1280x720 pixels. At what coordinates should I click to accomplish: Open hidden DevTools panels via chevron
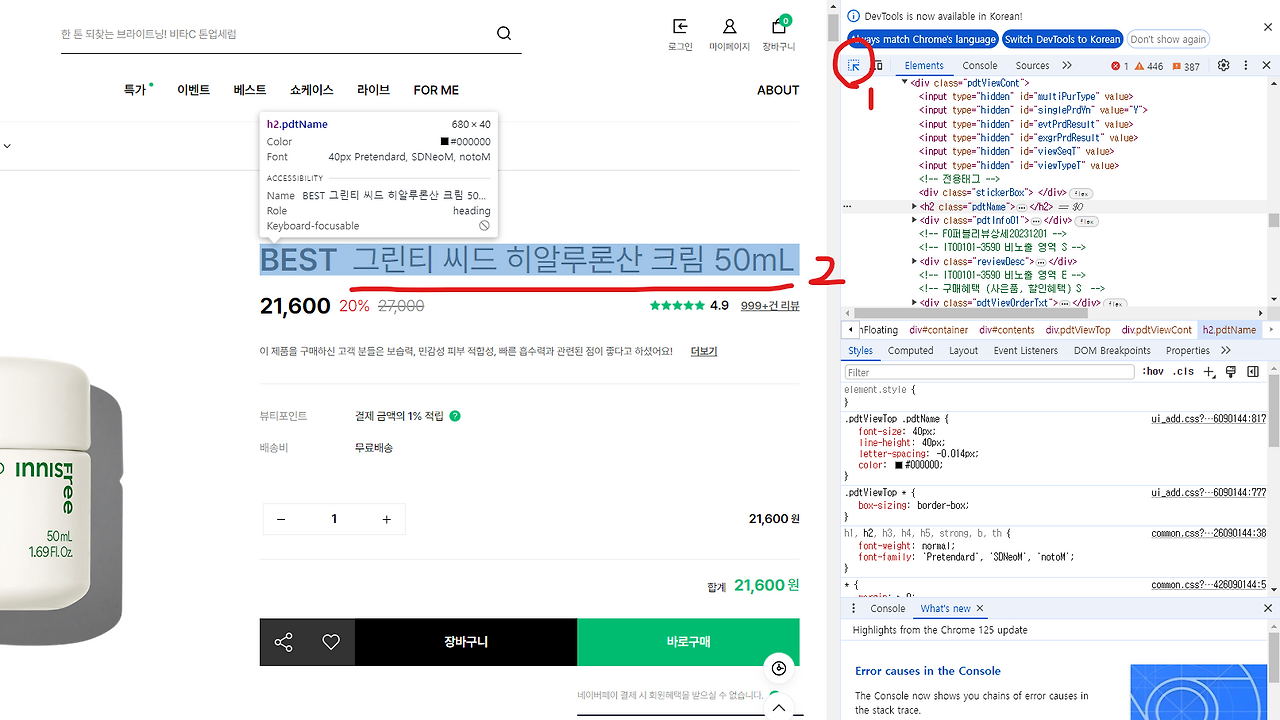click(x=1066, y=65)
